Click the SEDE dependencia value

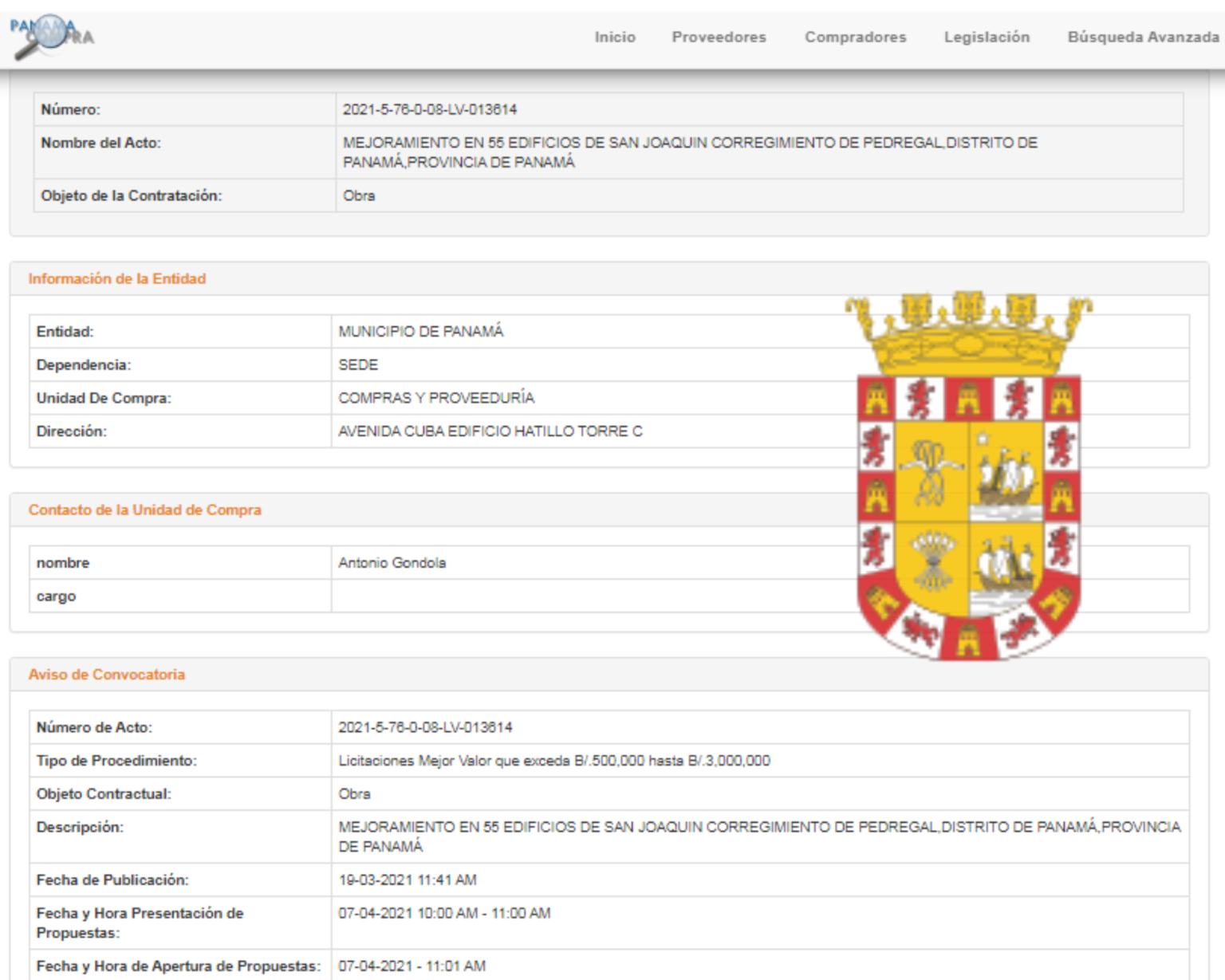pos(358,364)
